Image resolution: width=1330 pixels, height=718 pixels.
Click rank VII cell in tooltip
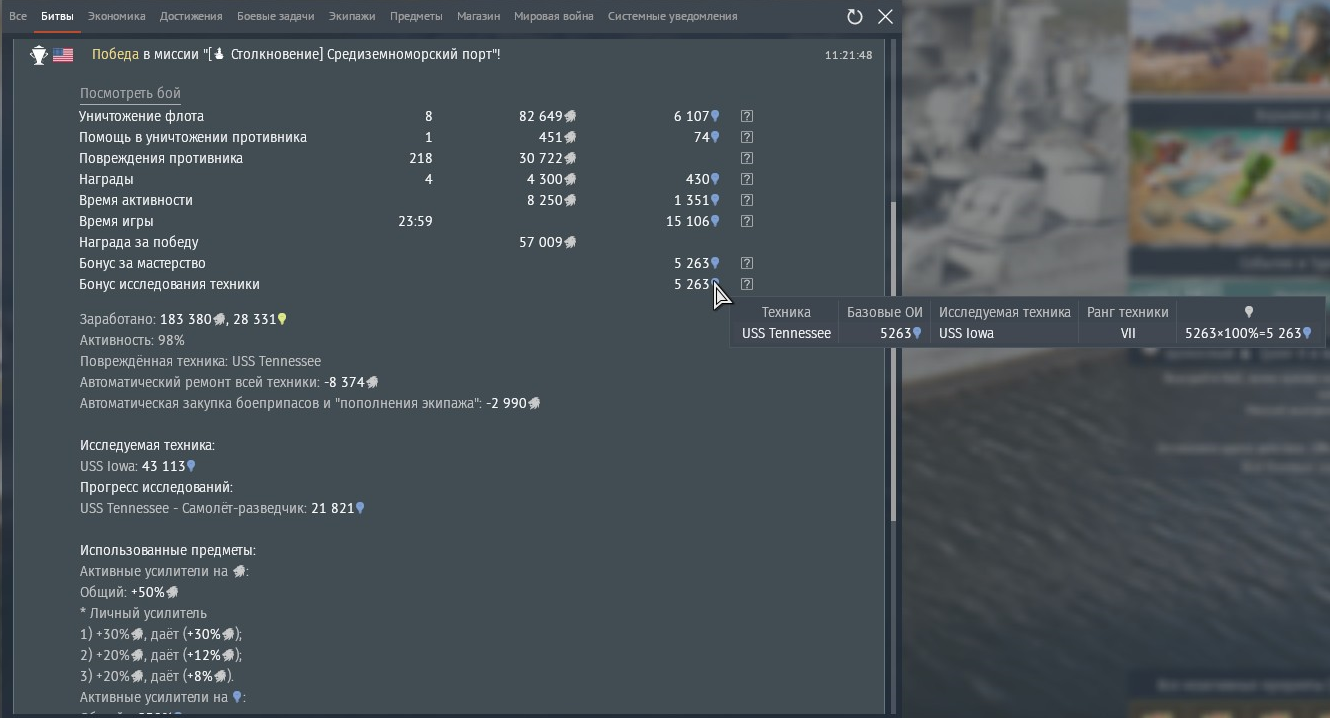[1128, 333]
